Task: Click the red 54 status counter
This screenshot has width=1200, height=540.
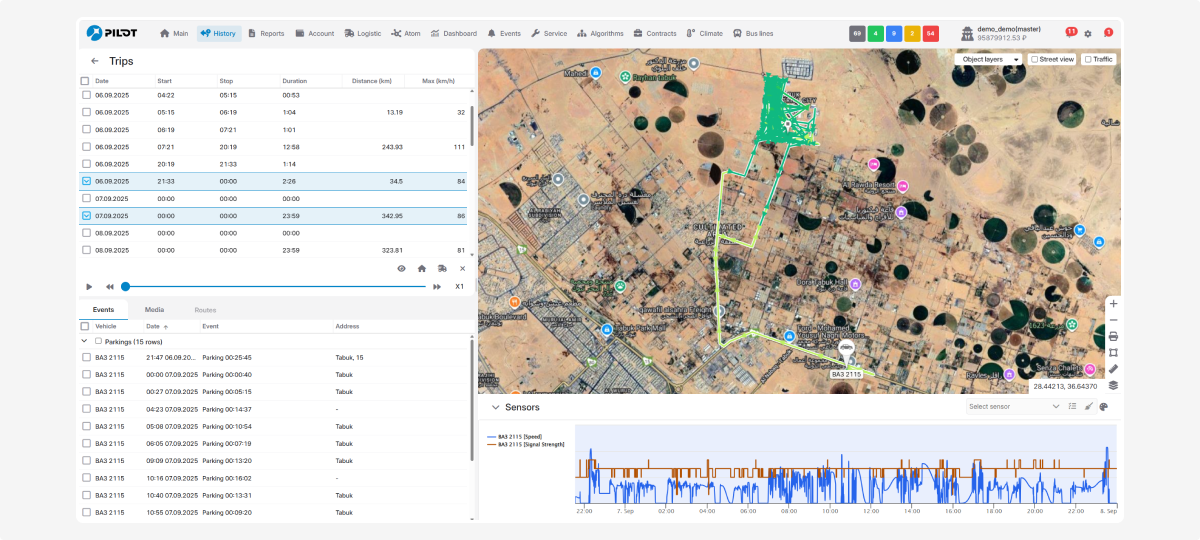Action: pyautogui.click(x=930, y=33)
